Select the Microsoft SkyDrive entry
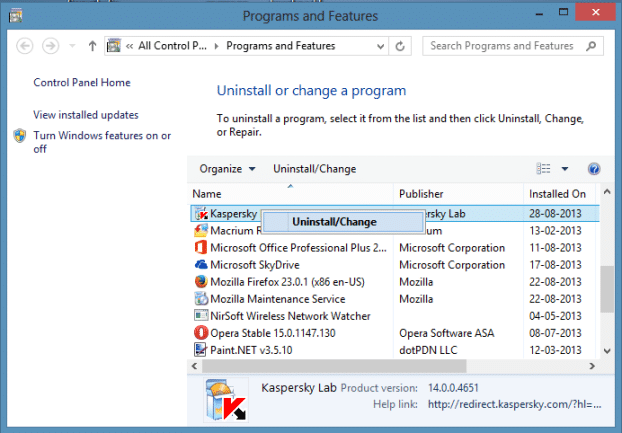This screenshot has height=433, width=622. click(x=255, y=265)
